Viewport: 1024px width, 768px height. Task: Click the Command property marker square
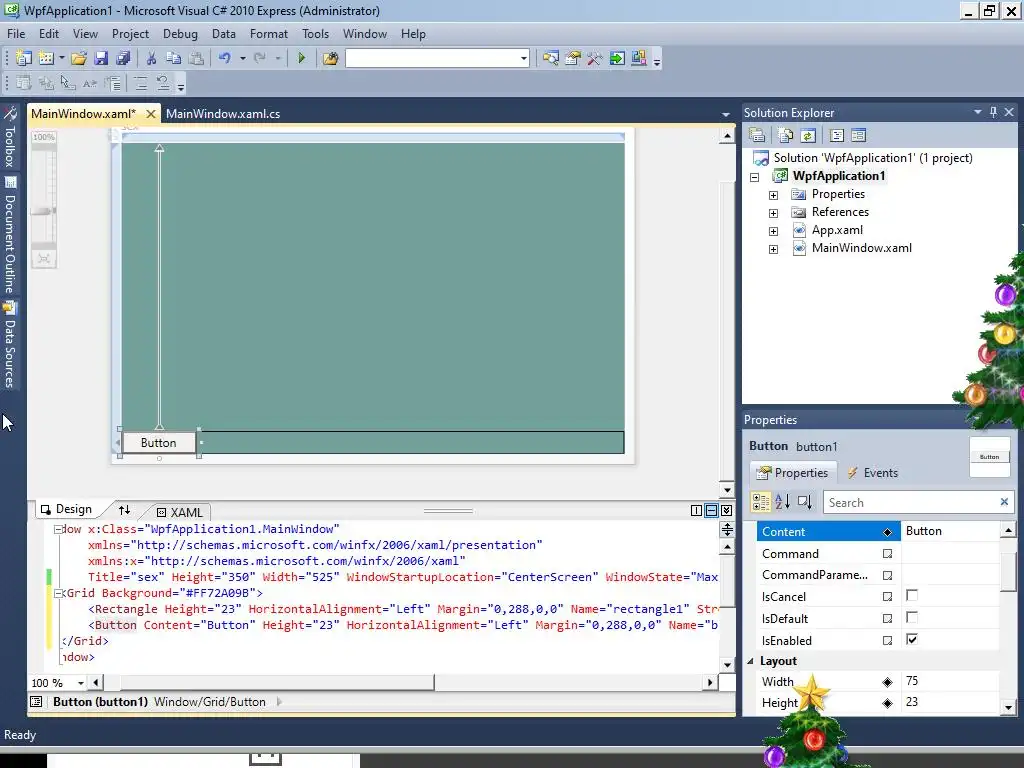887,554
